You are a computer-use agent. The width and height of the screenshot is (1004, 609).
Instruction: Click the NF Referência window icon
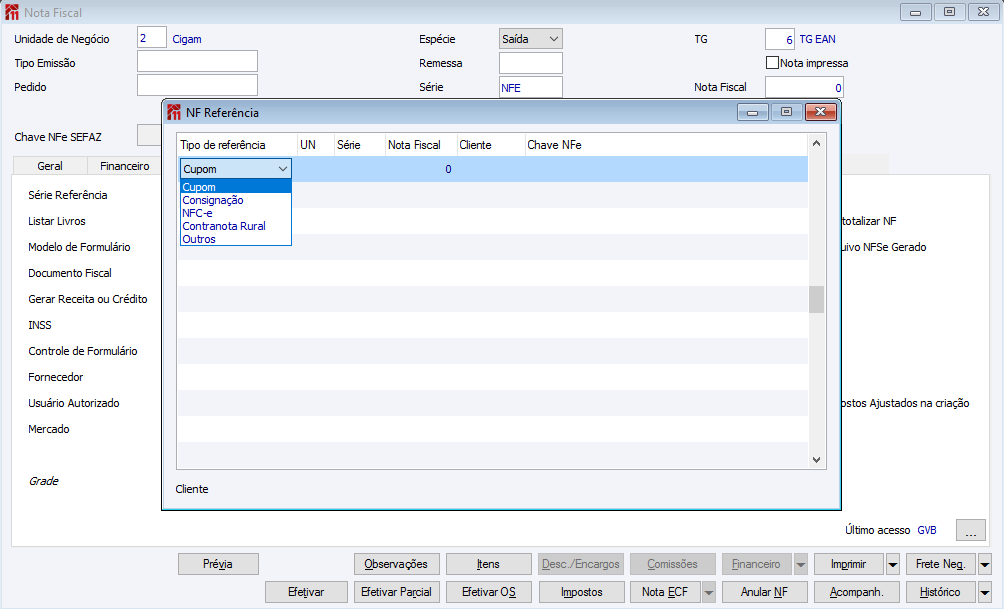[174, 113]
